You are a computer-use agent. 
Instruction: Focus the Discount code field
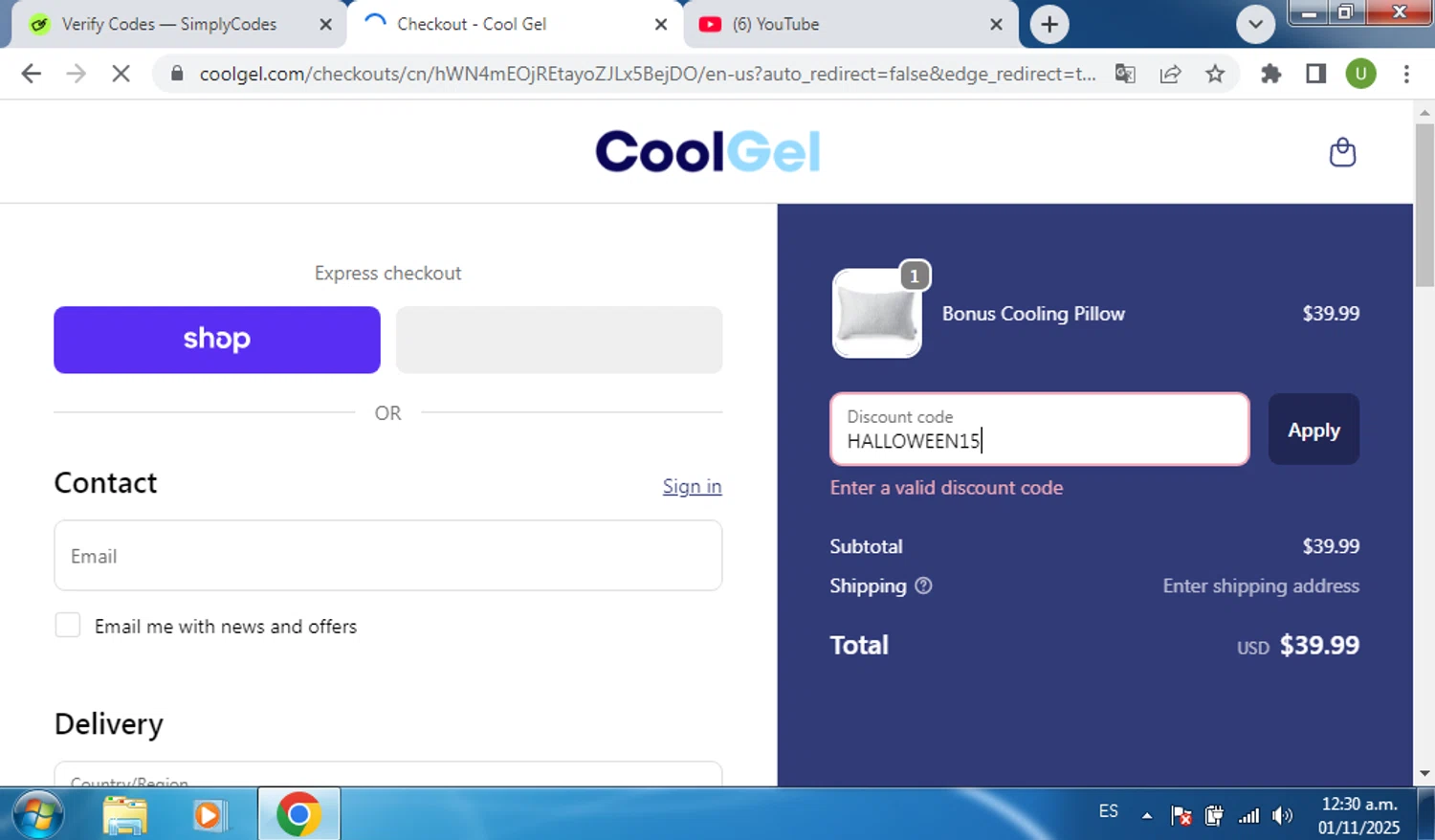[1040, 429]
